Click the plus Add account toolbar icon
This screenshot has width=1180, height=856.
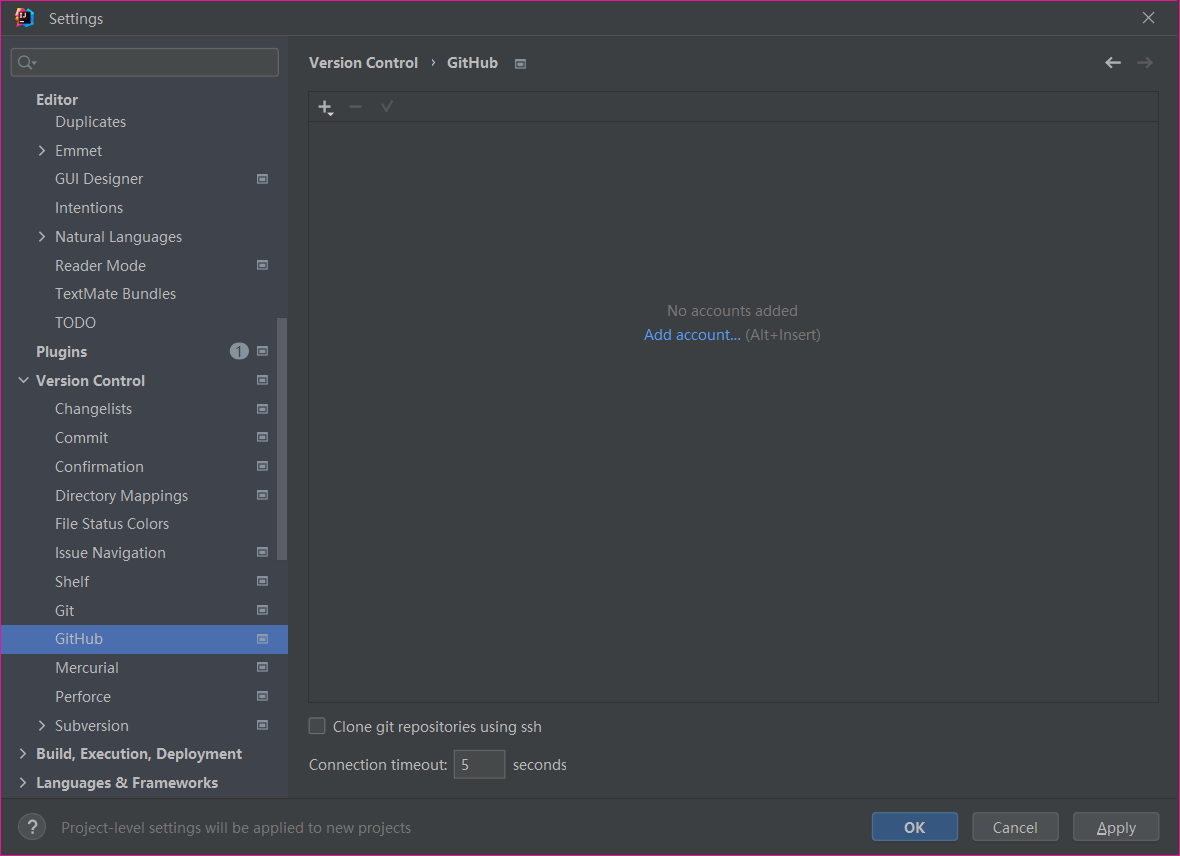pos(325,108)
